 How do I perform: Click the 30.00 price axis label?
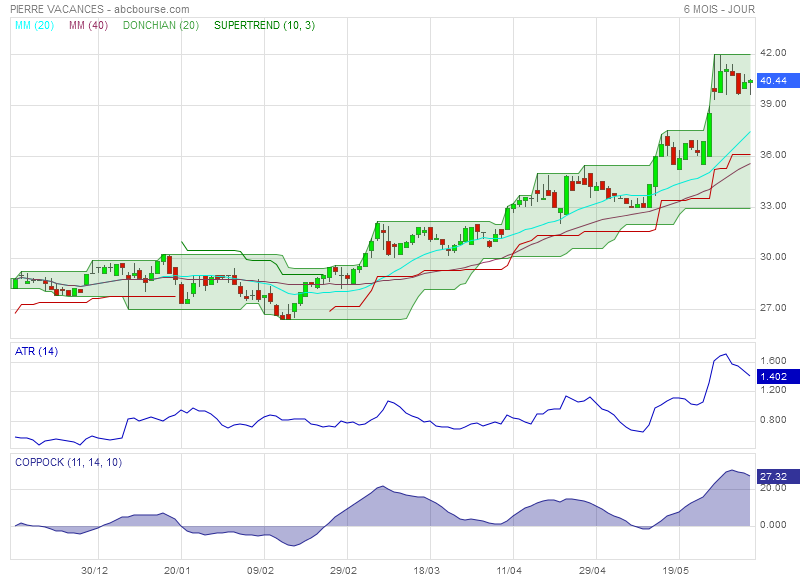773,257
